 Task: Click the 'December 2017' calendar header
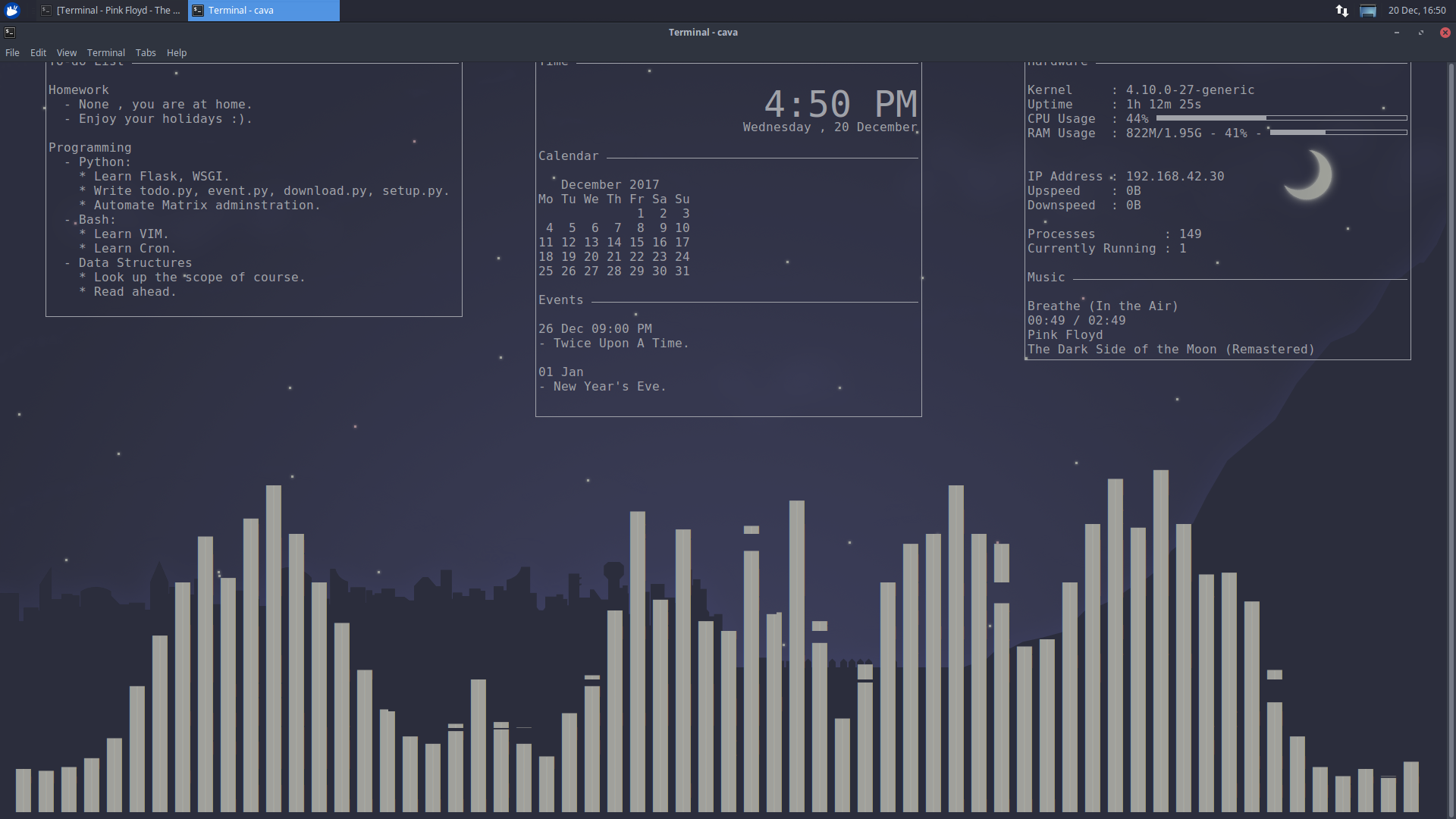tap(610, 184)
